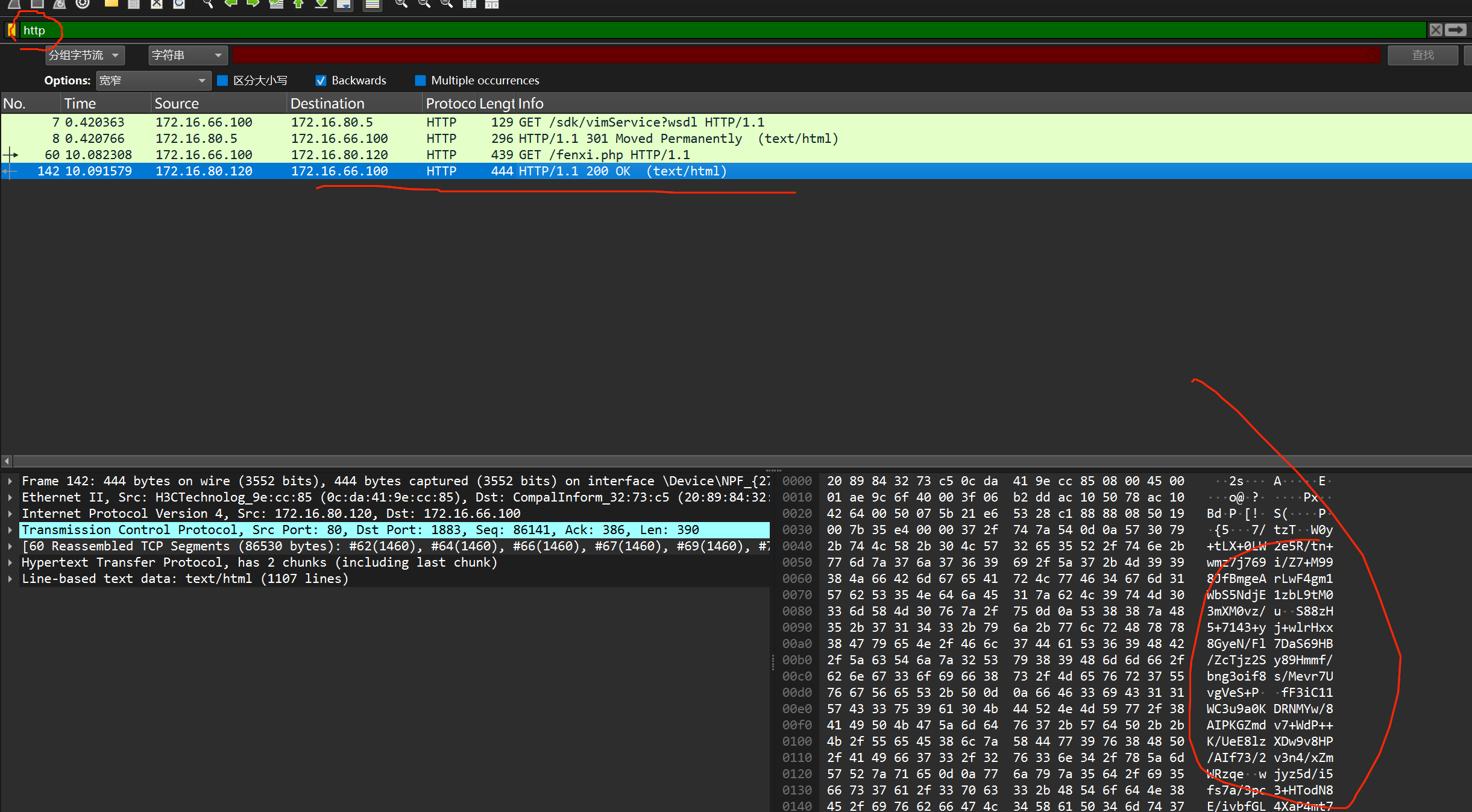Click the go forward green arrow icon
The image size is (1472, 812).
point(253,4)
